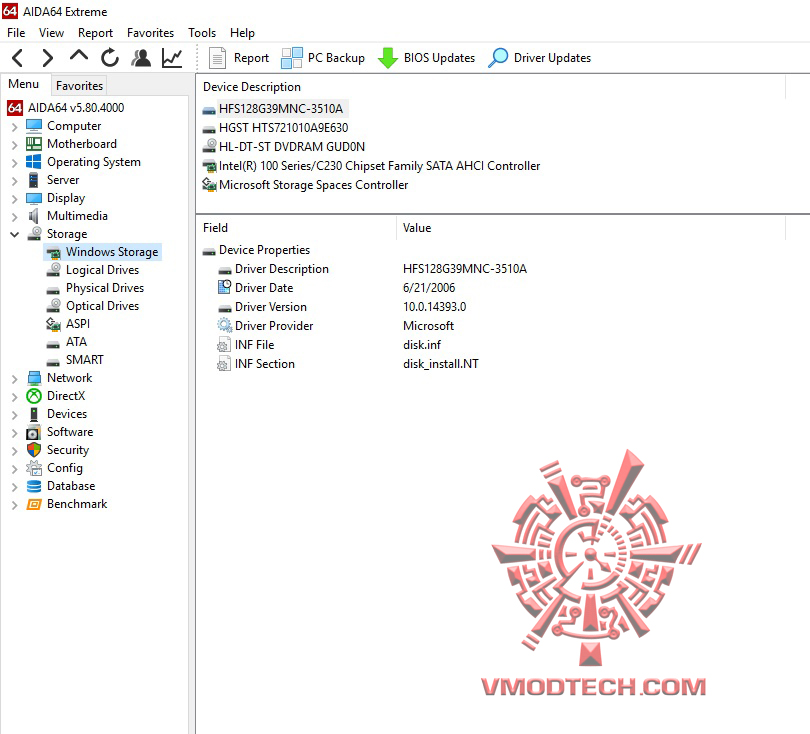The image size is (810, 734).
Task: Select the Software camera icon
Action: coord(34,432)
